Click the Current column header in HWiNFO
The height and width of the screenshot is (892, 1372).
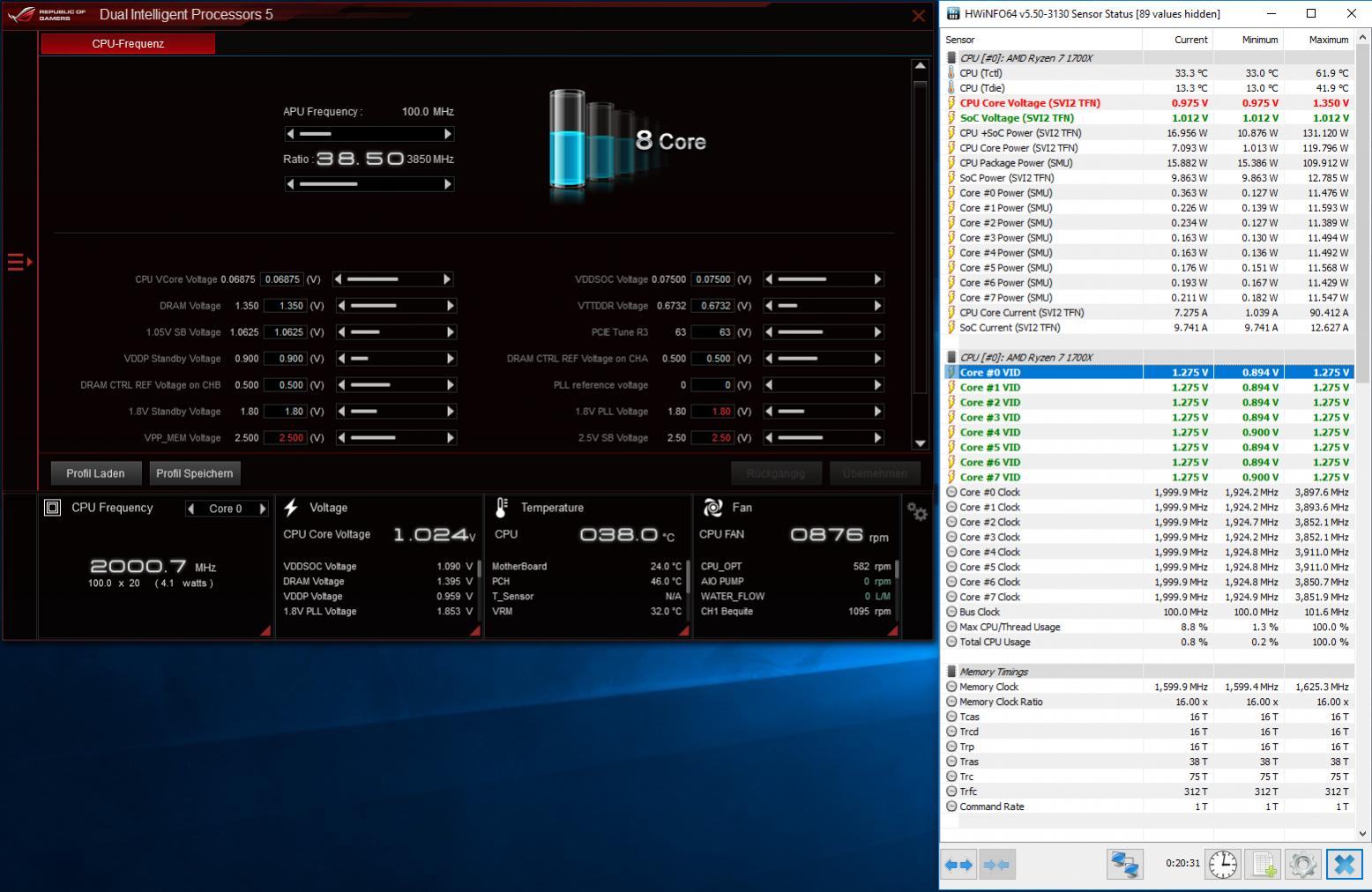click(x=1178, y=40)
